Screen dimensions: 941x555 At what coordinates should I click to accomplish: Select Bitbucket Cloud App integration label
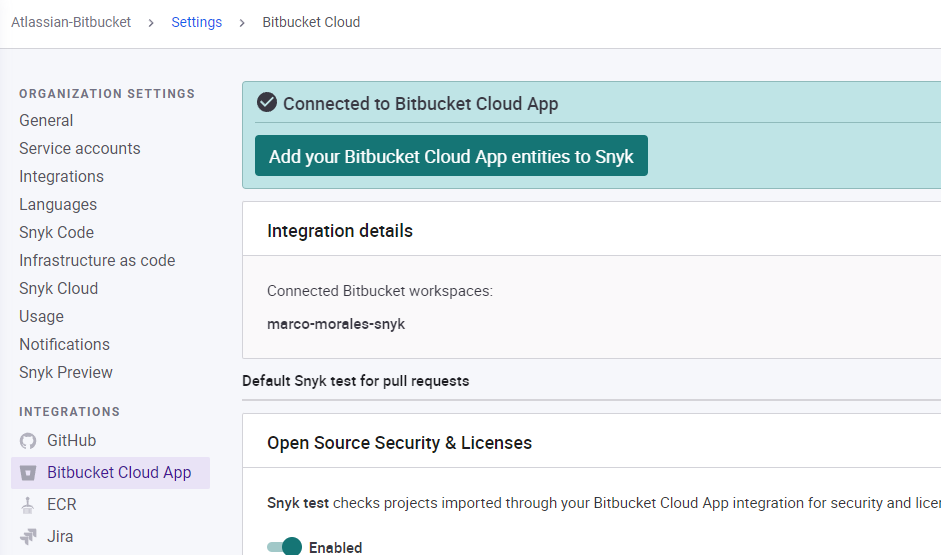(x=119, y=473)
